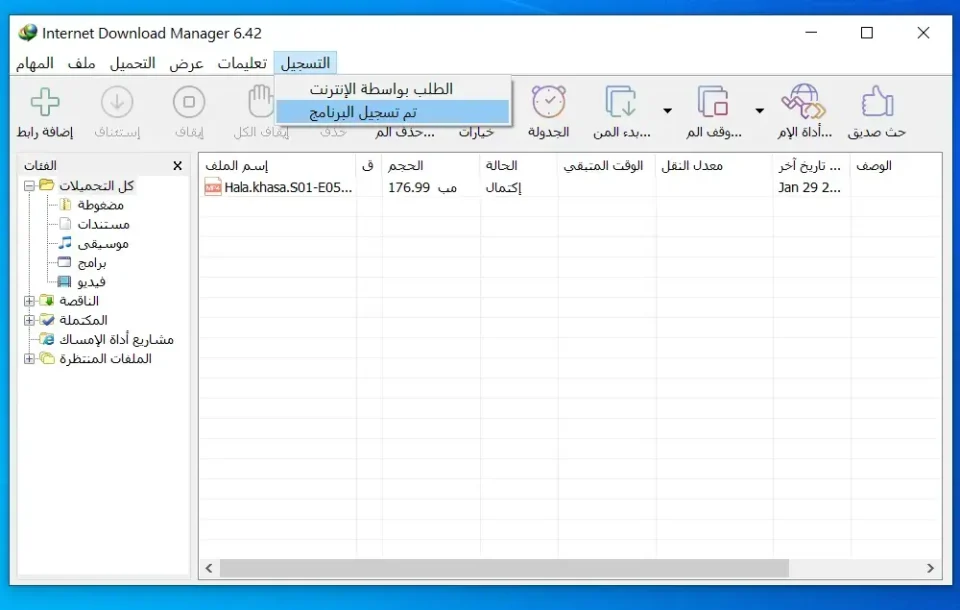Expand the Finished (المكتملة) category node
This screenshot has height=610, width=960.
click(x=30, y=320)
